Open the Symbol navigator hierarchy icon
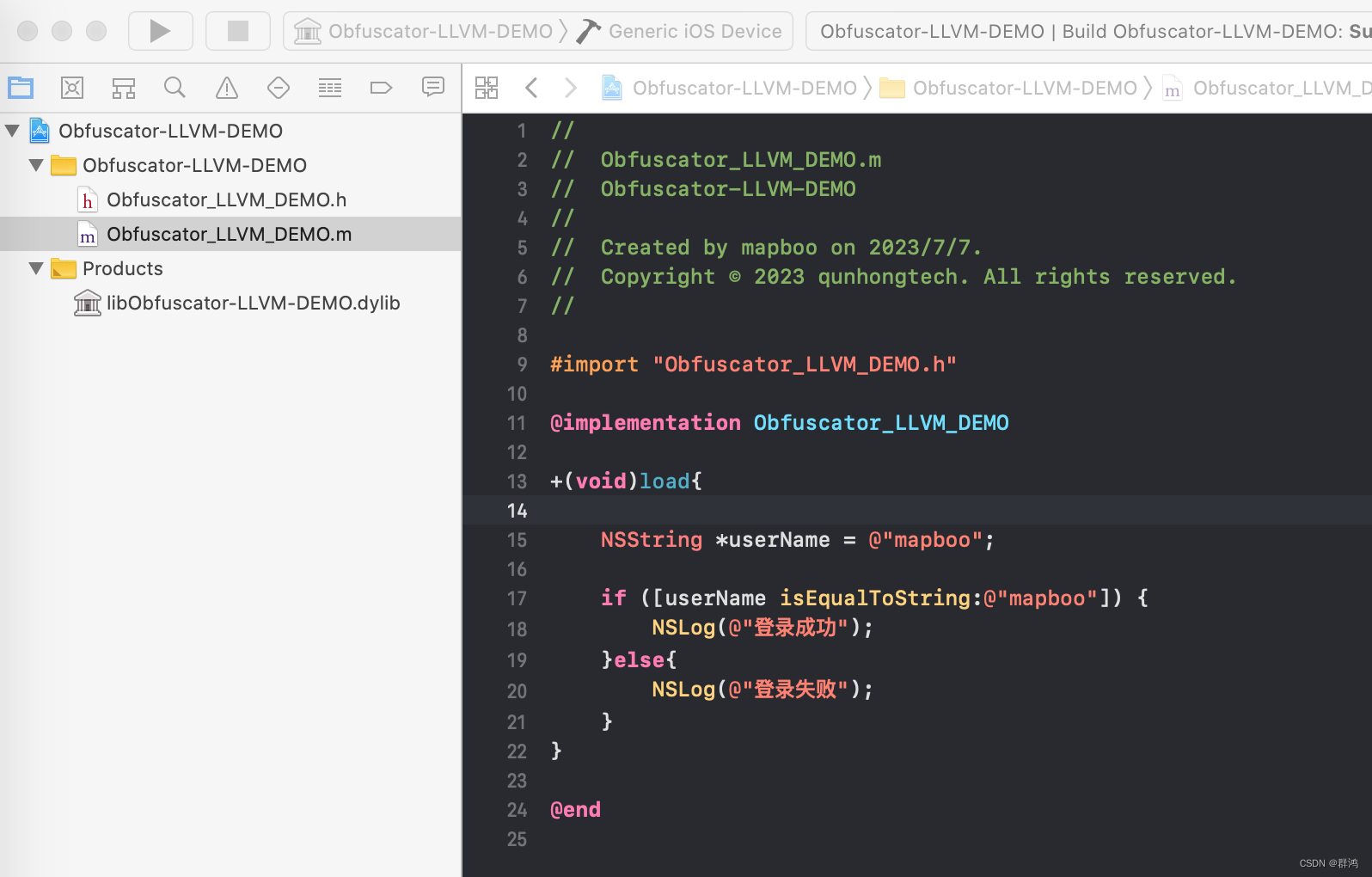 124,87
